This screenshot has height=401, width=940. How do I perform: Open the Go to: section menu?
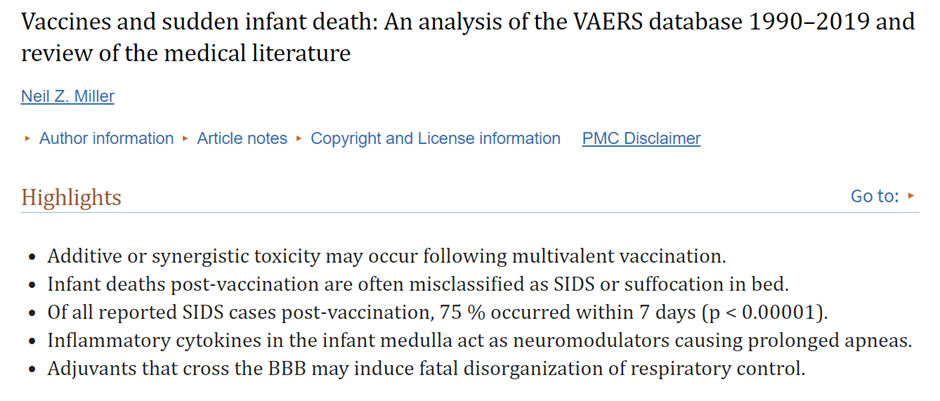coord(875,196)
